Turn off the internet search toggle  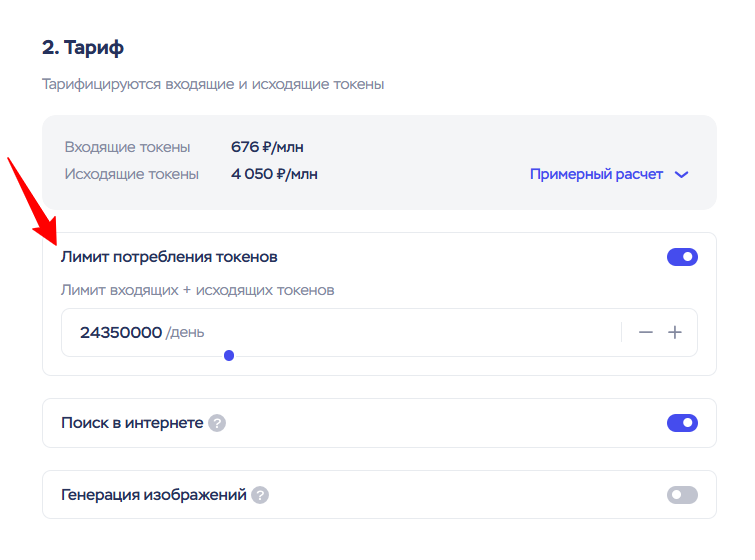[x=682, y=423]
